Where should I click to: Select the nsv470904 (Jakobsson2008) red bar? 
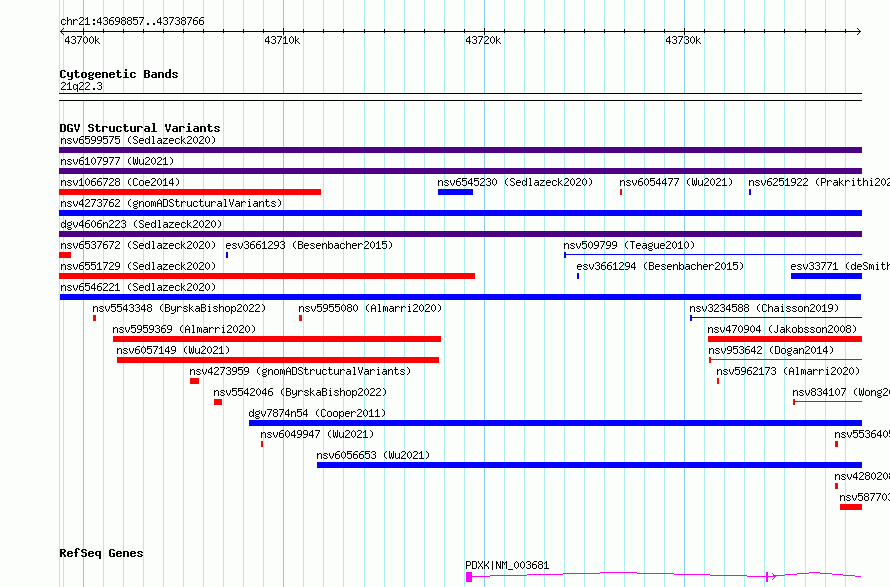point(785,339)
